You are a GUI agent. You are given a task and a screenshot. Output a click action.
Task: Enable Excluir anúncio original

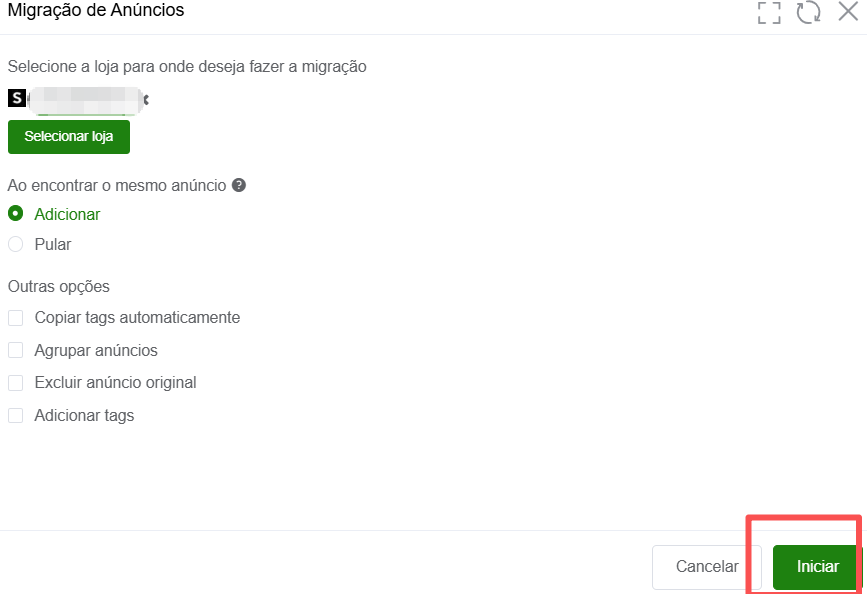tap(15, 382)
